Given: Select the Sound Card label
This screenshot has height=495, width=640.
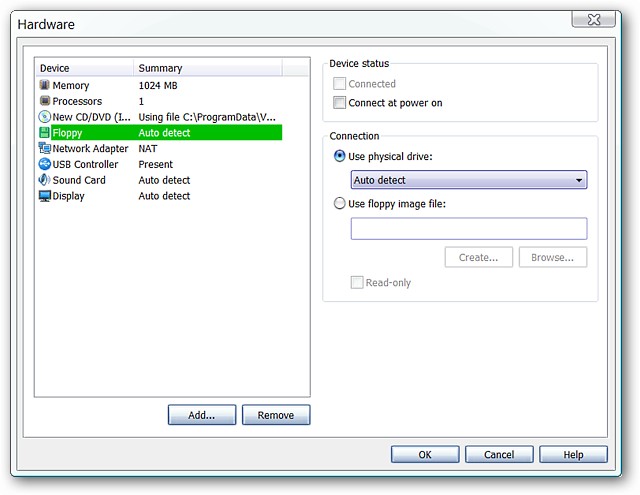Looking at the screenshot, I should coord(79,180).
